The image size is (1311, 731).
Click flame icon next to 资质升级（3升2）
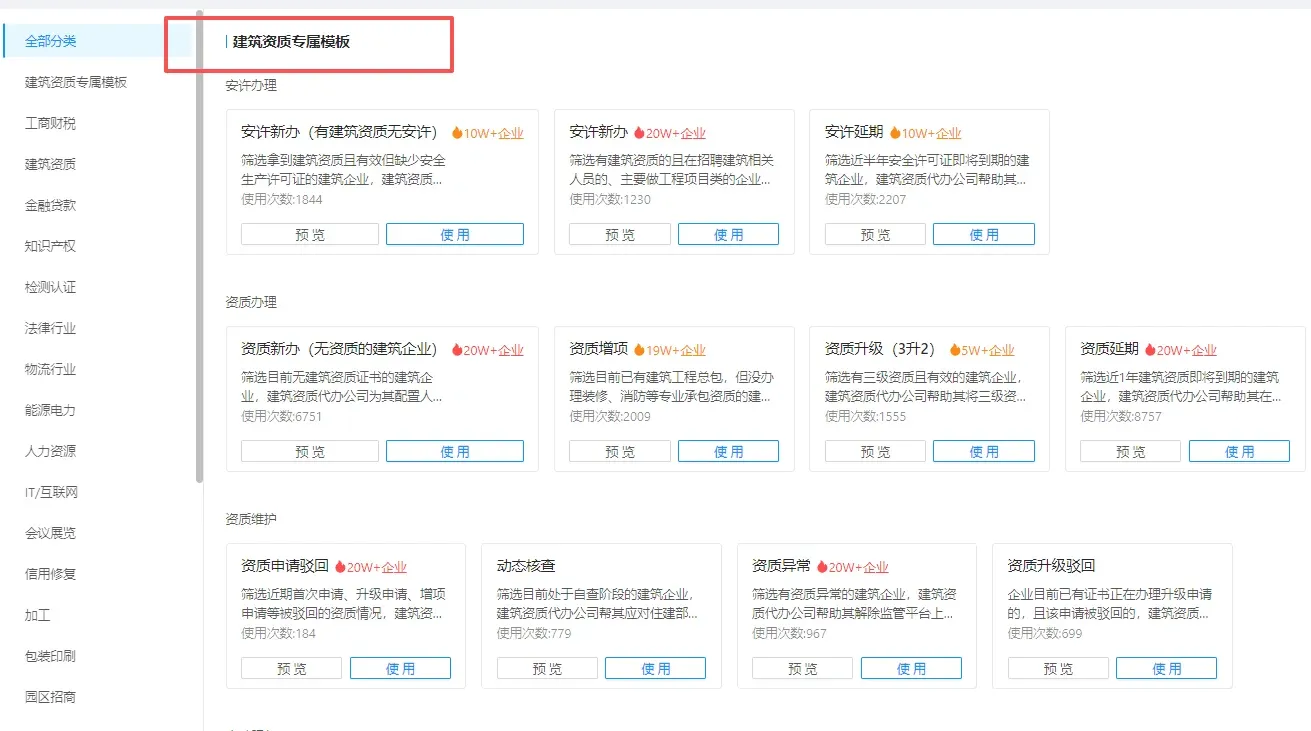click(954, 350)
